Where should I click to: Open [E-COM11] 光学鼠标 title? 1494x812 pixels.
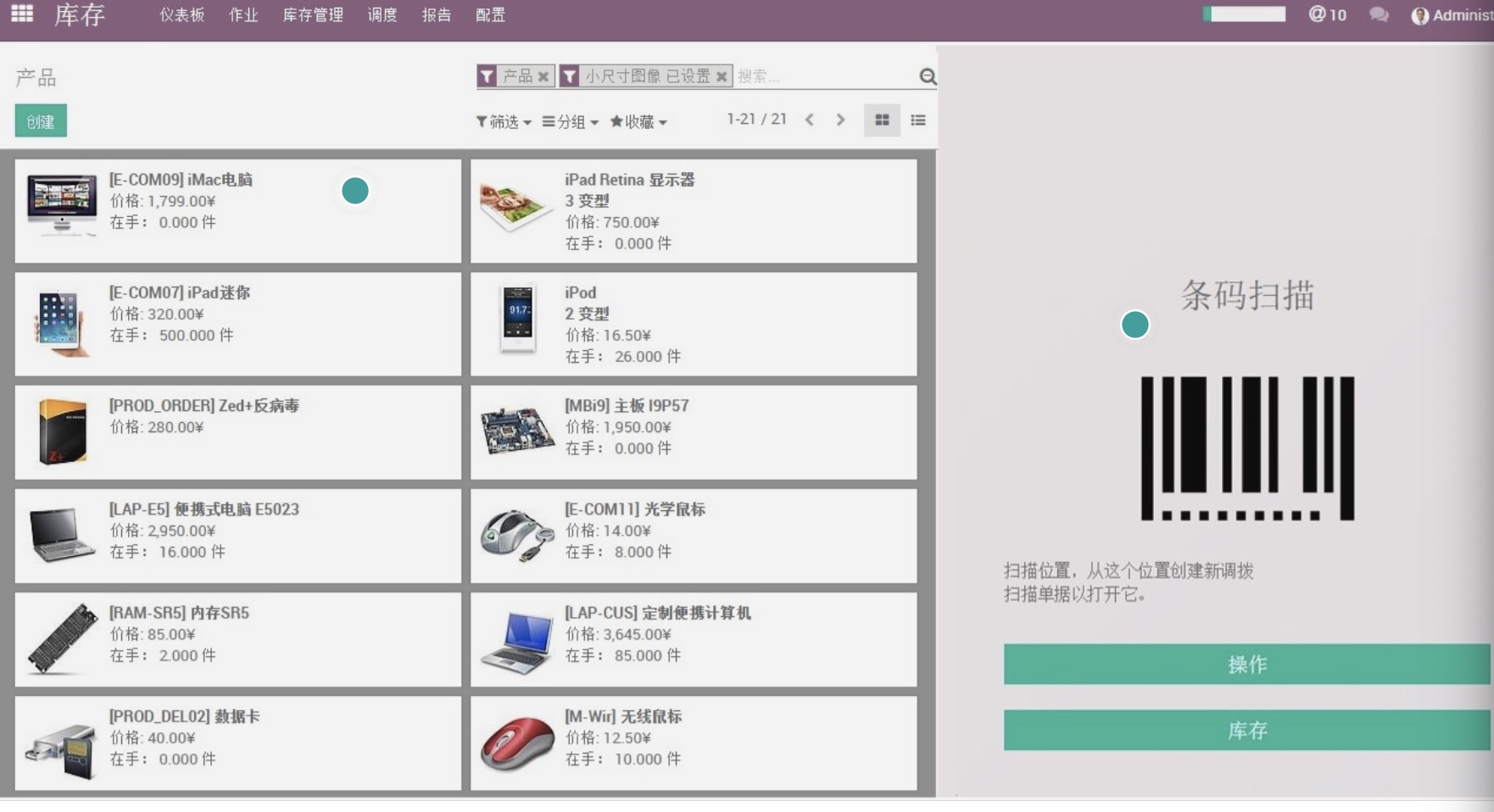tap(635, 509)
